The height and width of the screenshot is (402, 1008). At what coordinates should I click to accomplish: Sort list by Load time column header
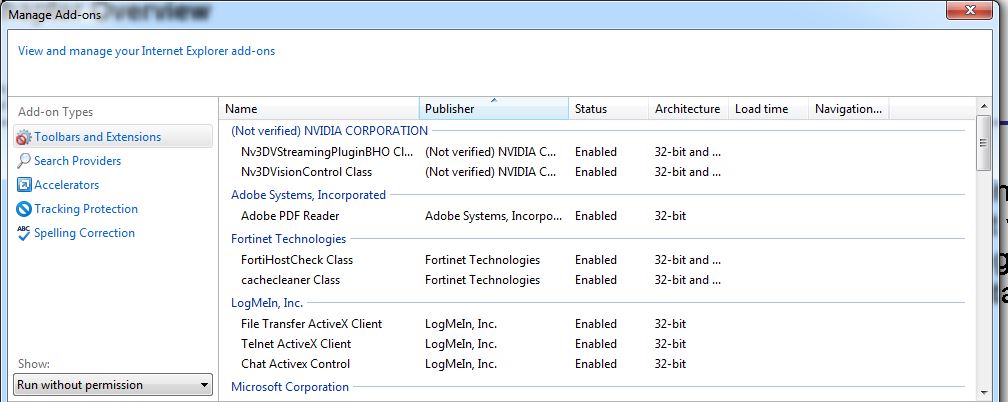point(768,109)
